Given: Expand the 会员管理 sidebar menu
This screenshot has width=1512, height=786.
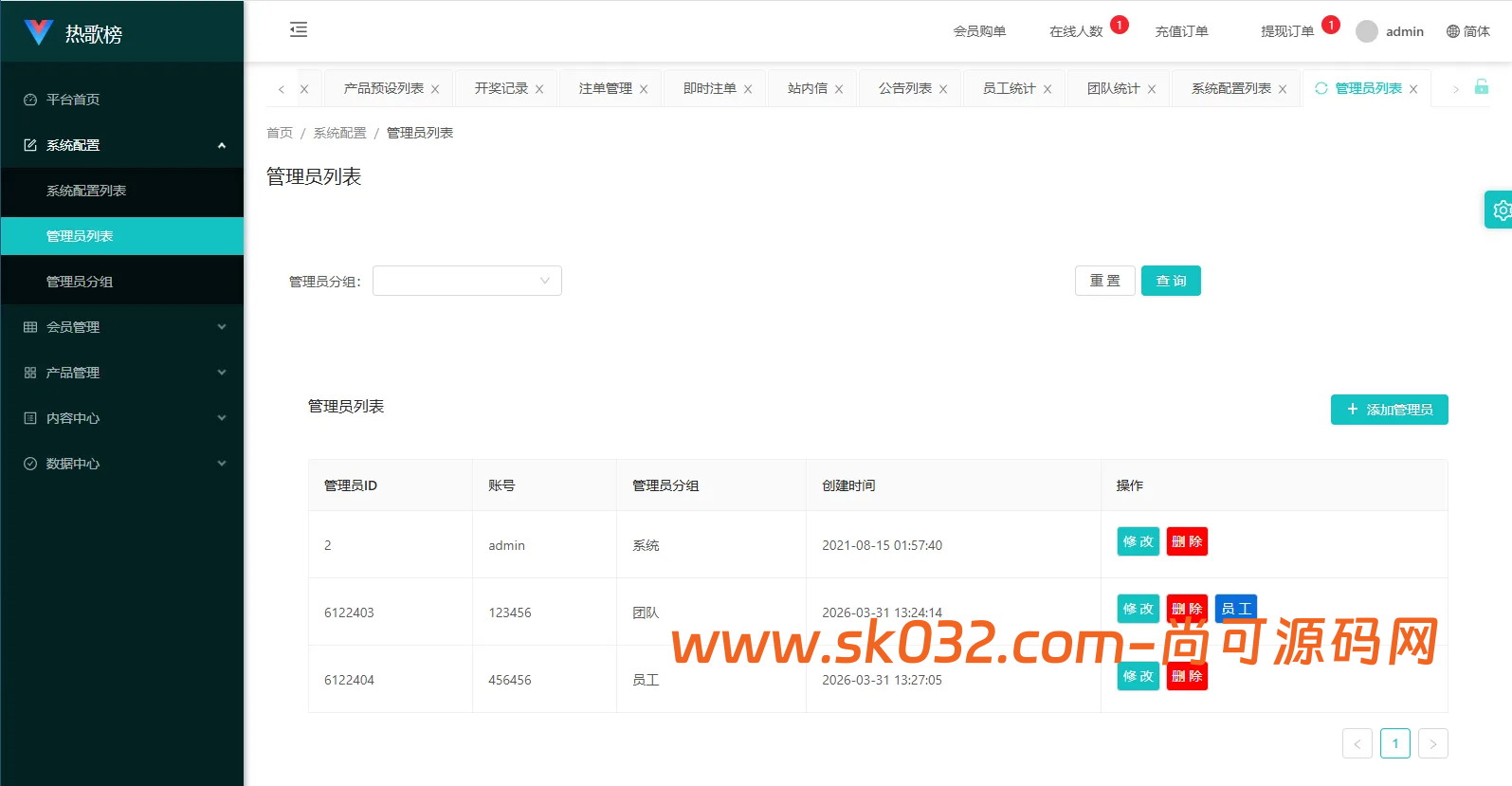Looking at the screenshot, I should tap(122, 327).
